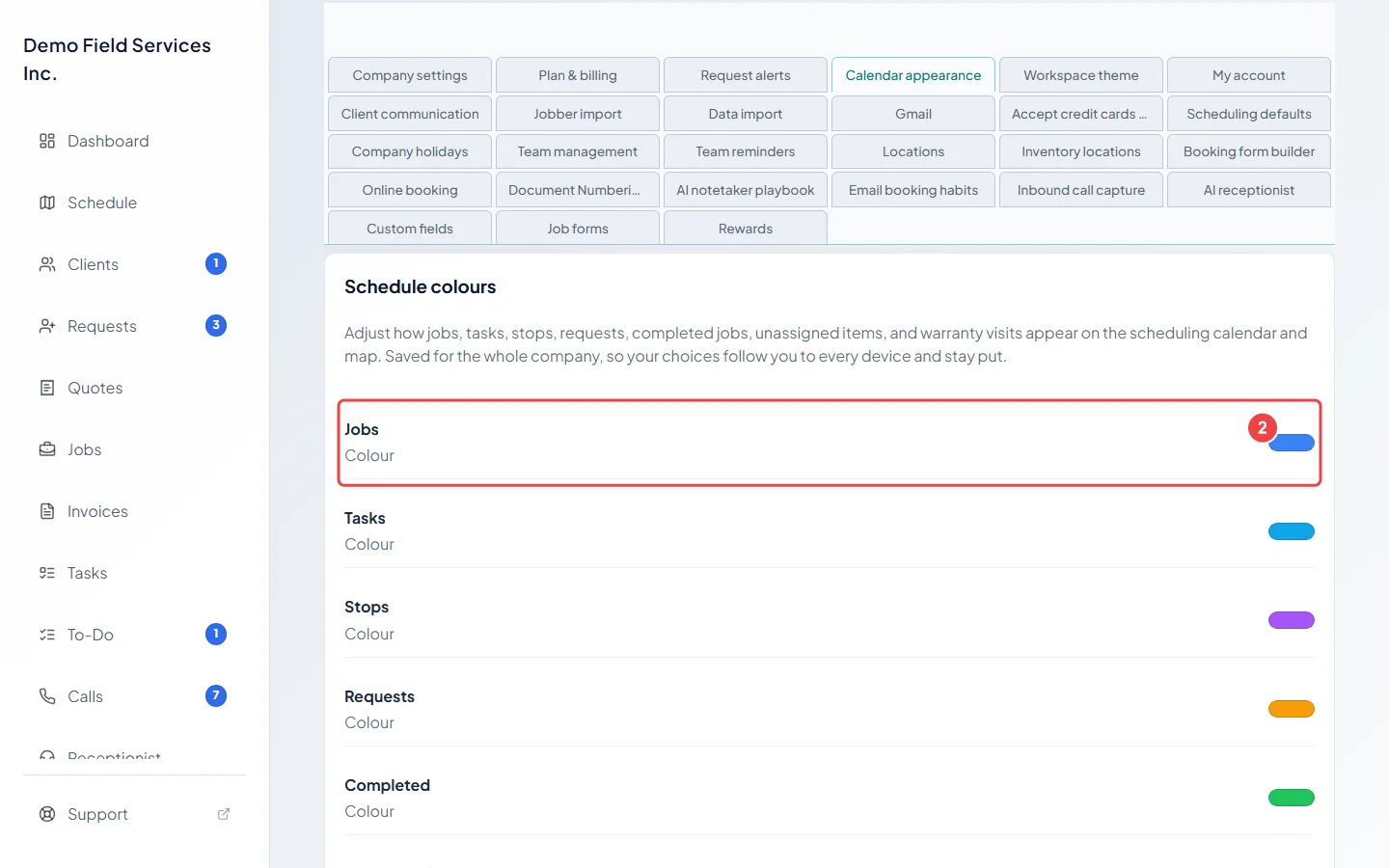1389x868 pixels.
Task: Click the Clients badge showing 1
Action: coord(216,263)
